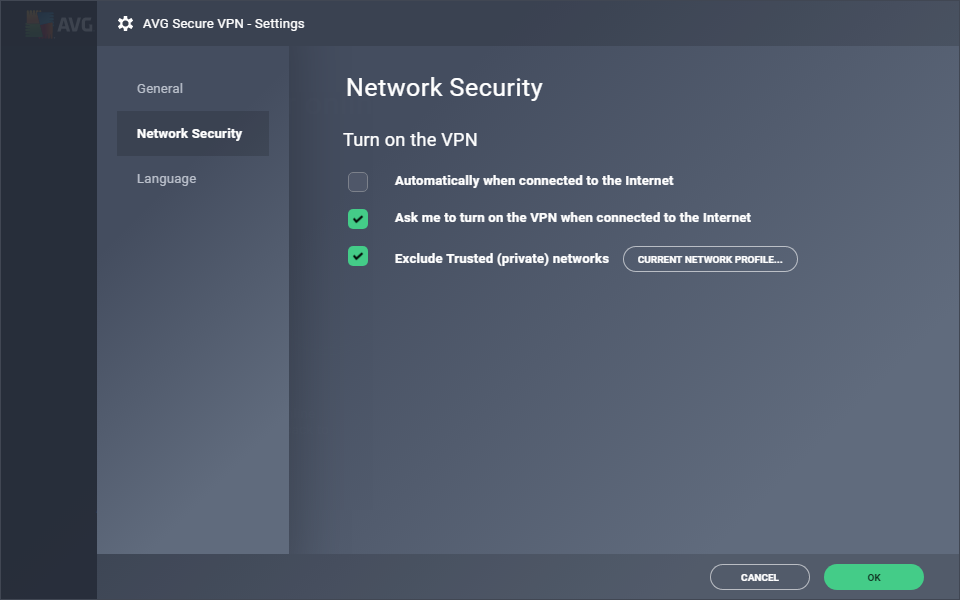Click the AVG logo in top-left corner
This screenshot has height=600, width=960.
58,23
